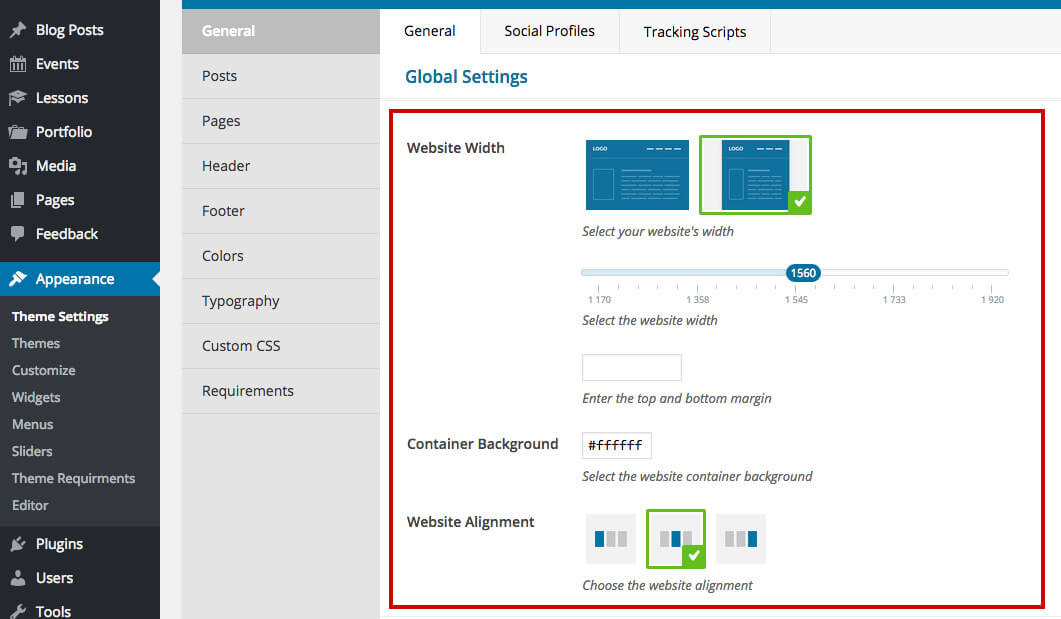Click the Feedback speech bubble icon
1061x619 pixels.
coord(18,233)
